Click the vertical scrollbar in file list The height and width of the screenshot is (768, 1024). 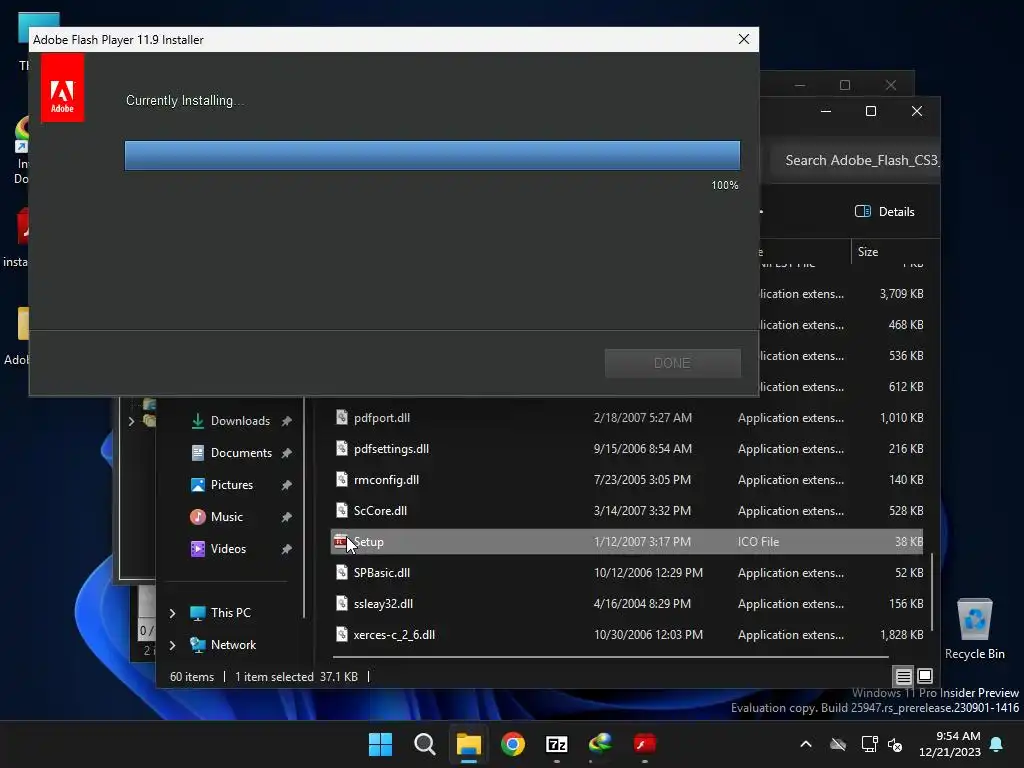(932, 591)
